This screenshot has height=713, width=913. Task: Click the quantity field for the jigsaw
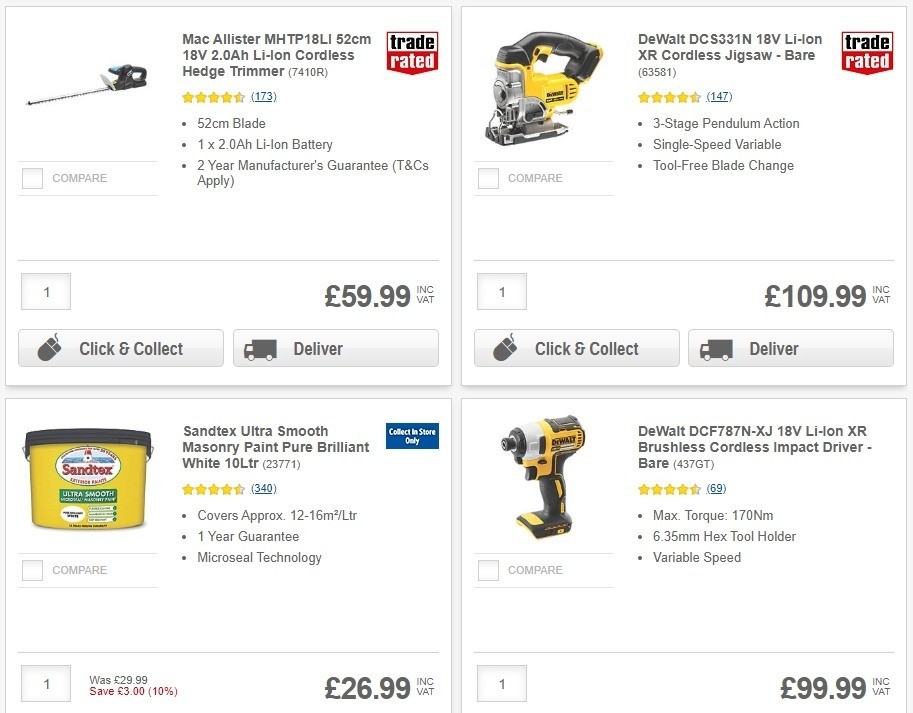click(501, 291)
